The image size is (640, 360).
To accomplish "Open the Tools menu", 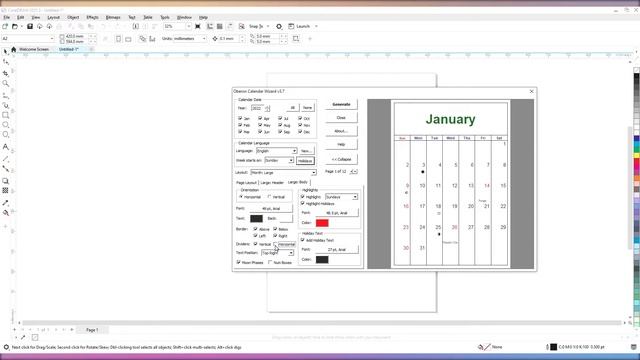I will coord(164,18).
